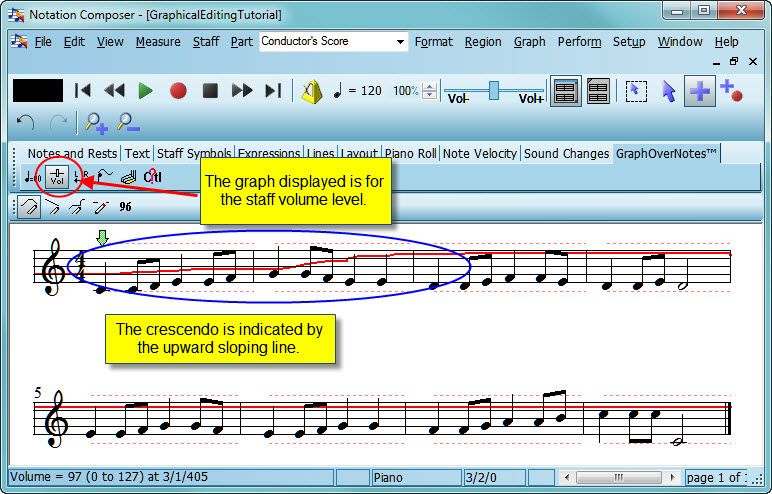Switch to the Piano Roll tab

tap(410, 154)
